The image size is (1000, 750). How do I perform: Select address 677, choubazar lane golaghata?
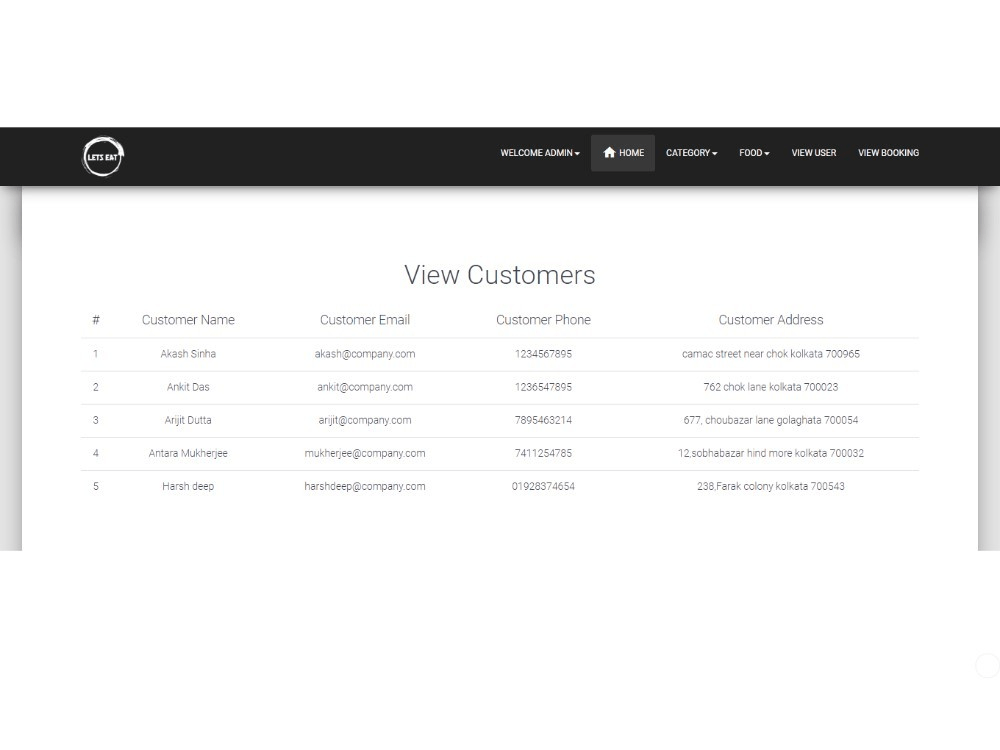click(752, 420)
